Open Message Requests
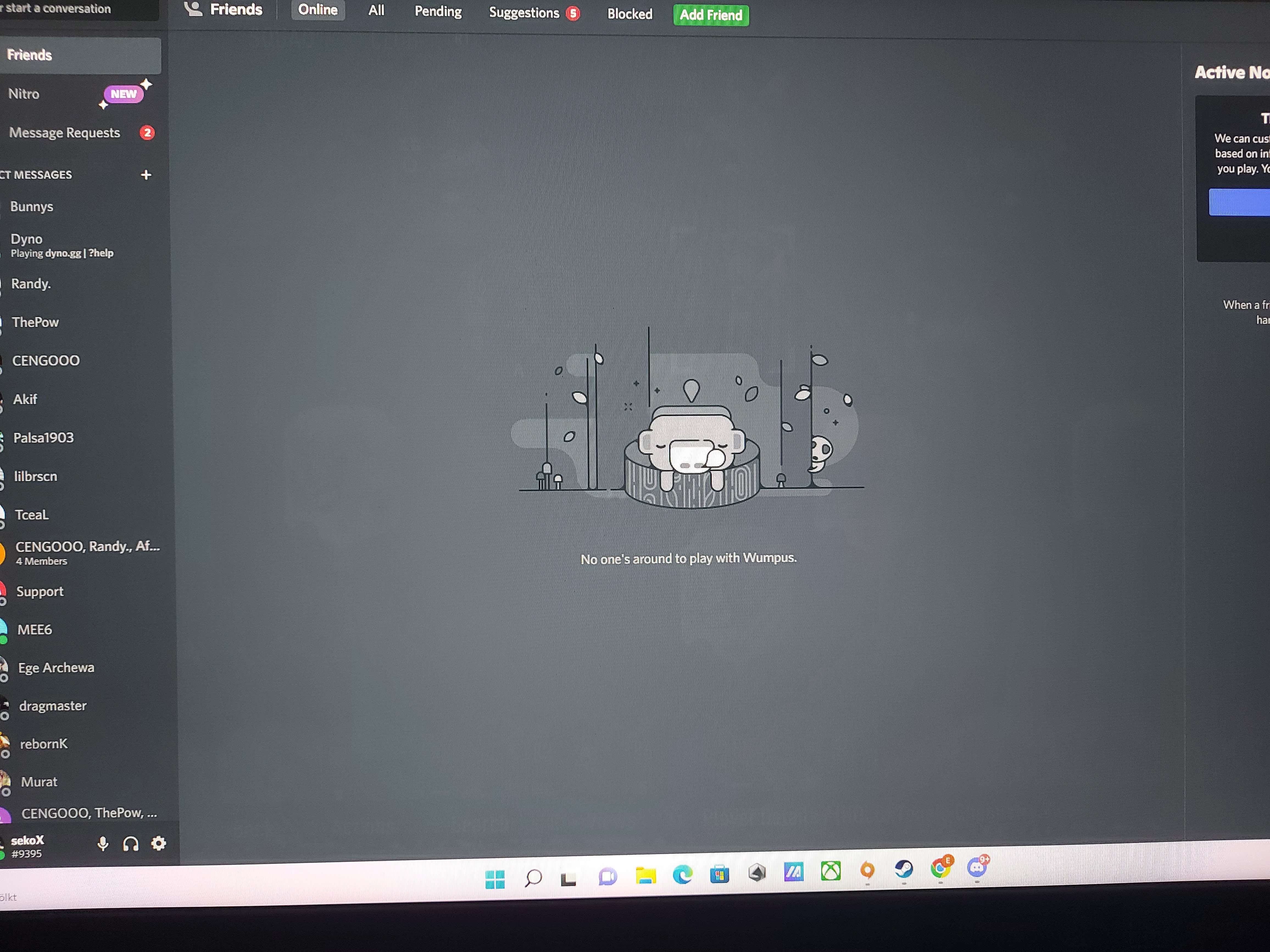This screenshot has width=1270, height=952. 65,133
